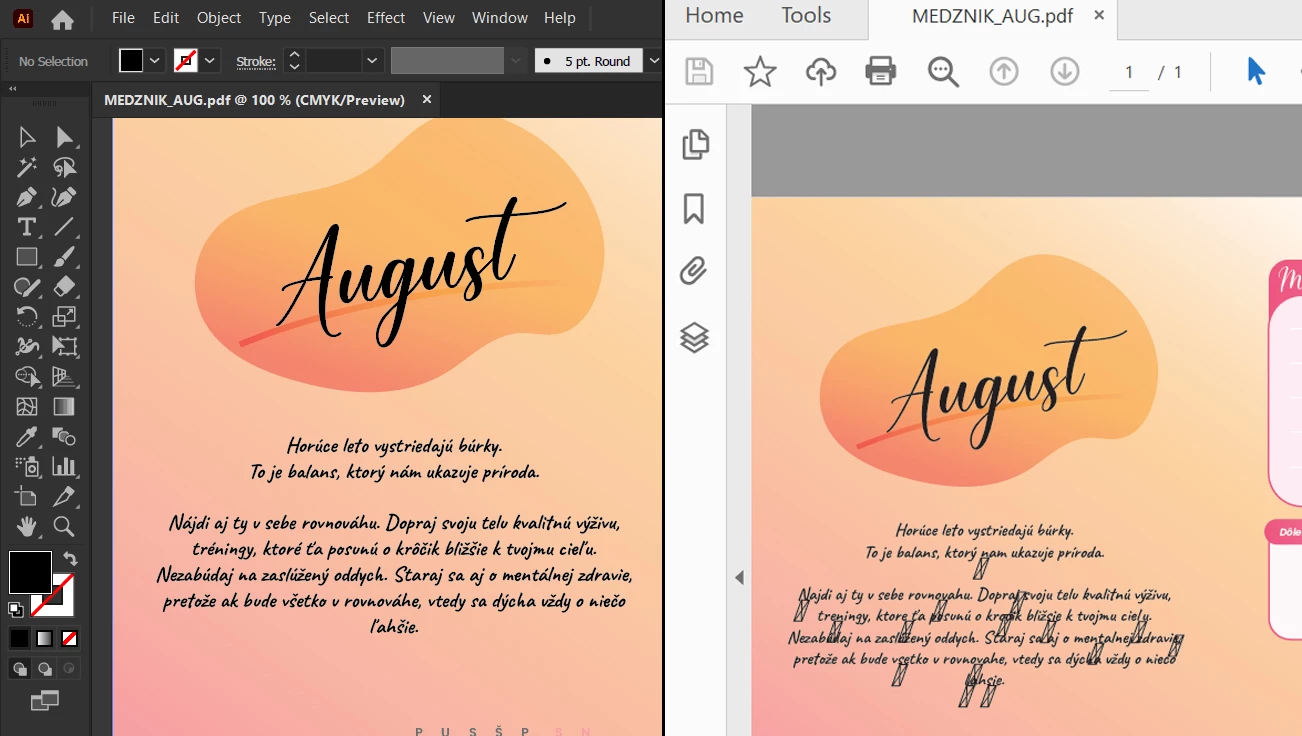Toggle Acrobat page thumbnails panel

point(695,145)
